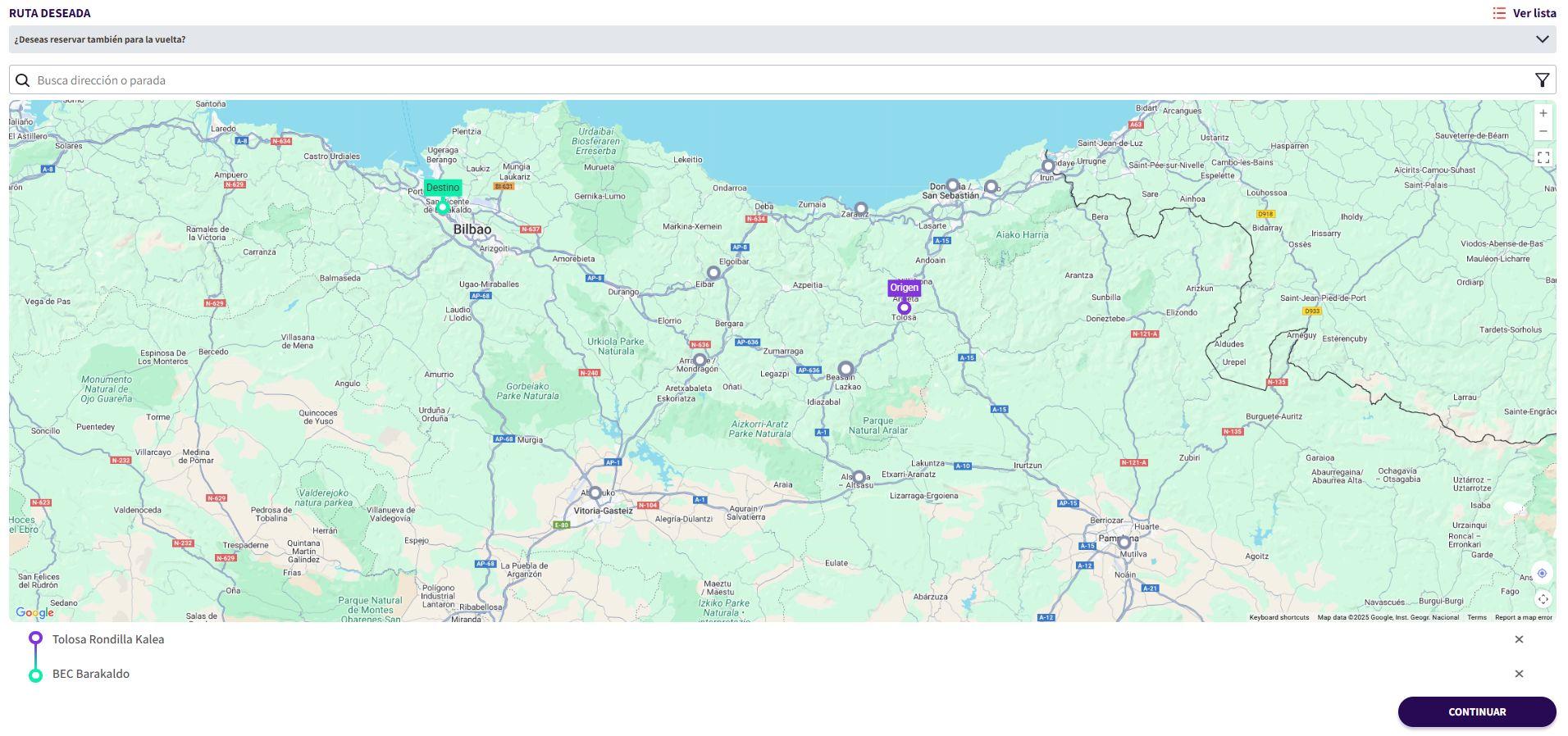Viewport: 1568px width, 736px height.
Task: Click the recenter crosshair icon below my-location
Action: coord(1542,599)
